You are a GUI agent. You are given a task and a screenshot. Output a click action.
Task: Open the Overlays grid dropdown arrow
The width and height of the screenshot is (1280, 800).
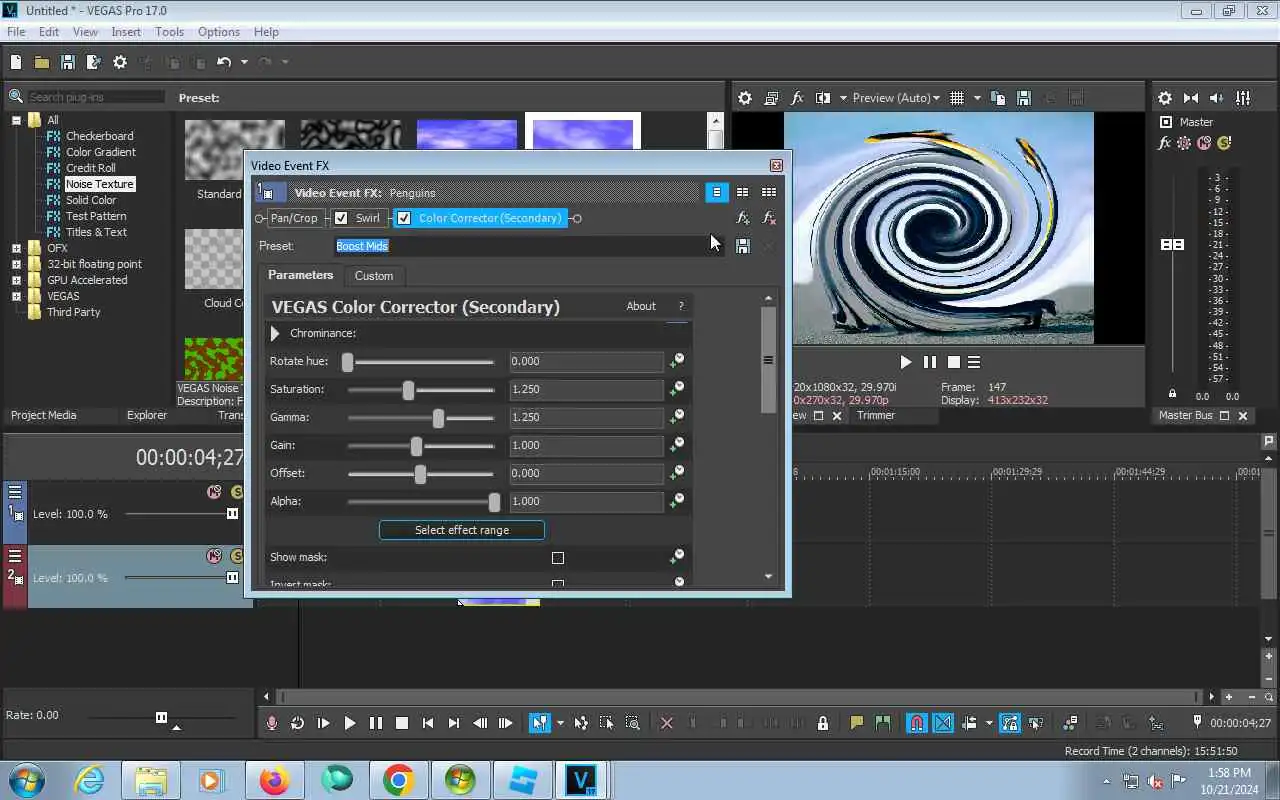point(977,98)
